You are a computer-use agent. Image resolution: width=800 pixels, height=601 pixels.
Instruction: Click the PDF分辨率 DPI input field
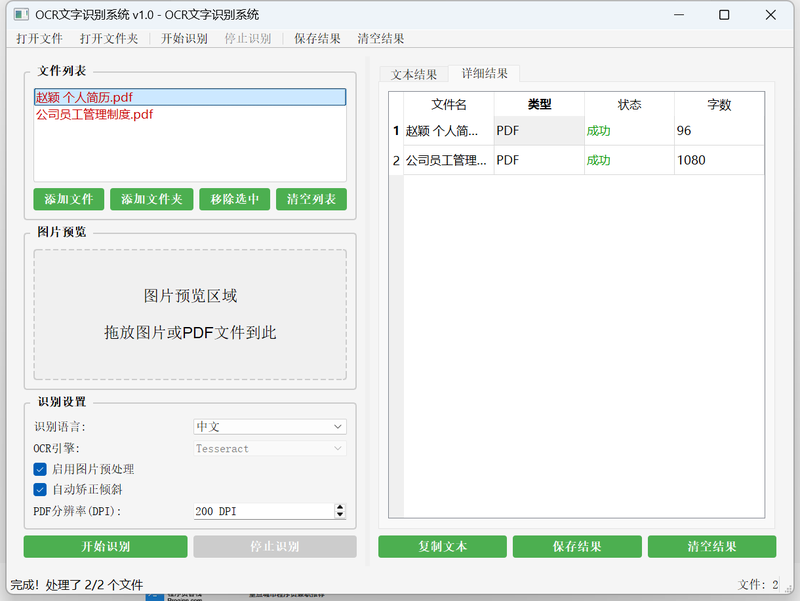[x=262, y=511]
